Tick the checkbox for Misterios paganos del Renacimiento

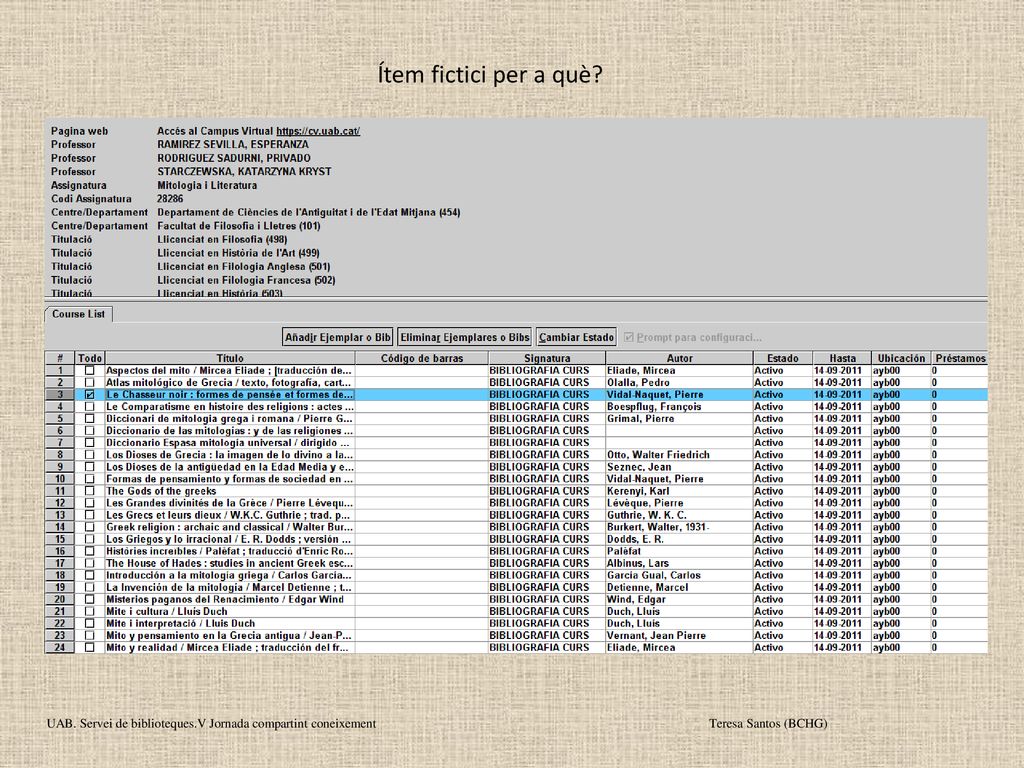89,600
